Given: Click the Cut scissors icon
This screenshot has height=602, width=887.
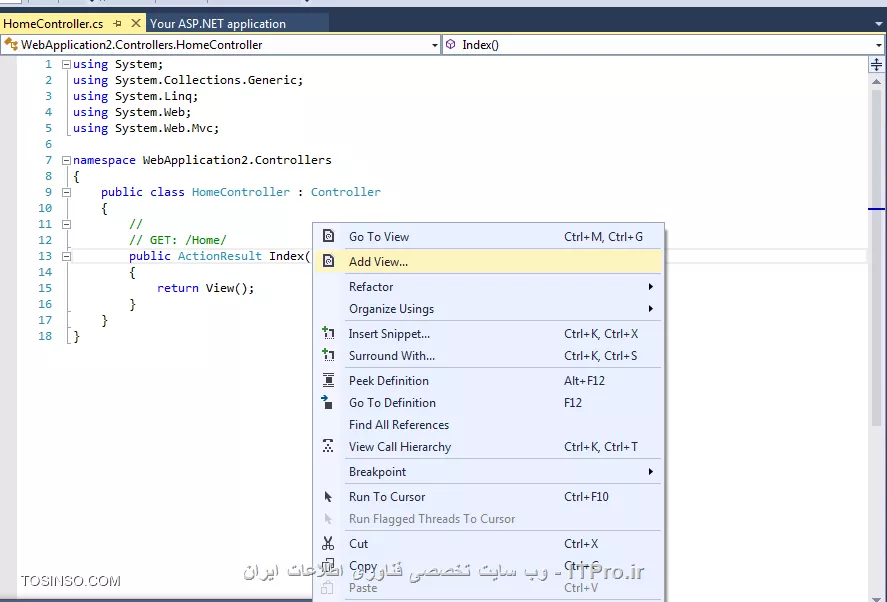Looking at the screenshot, I should pos(328,543).
